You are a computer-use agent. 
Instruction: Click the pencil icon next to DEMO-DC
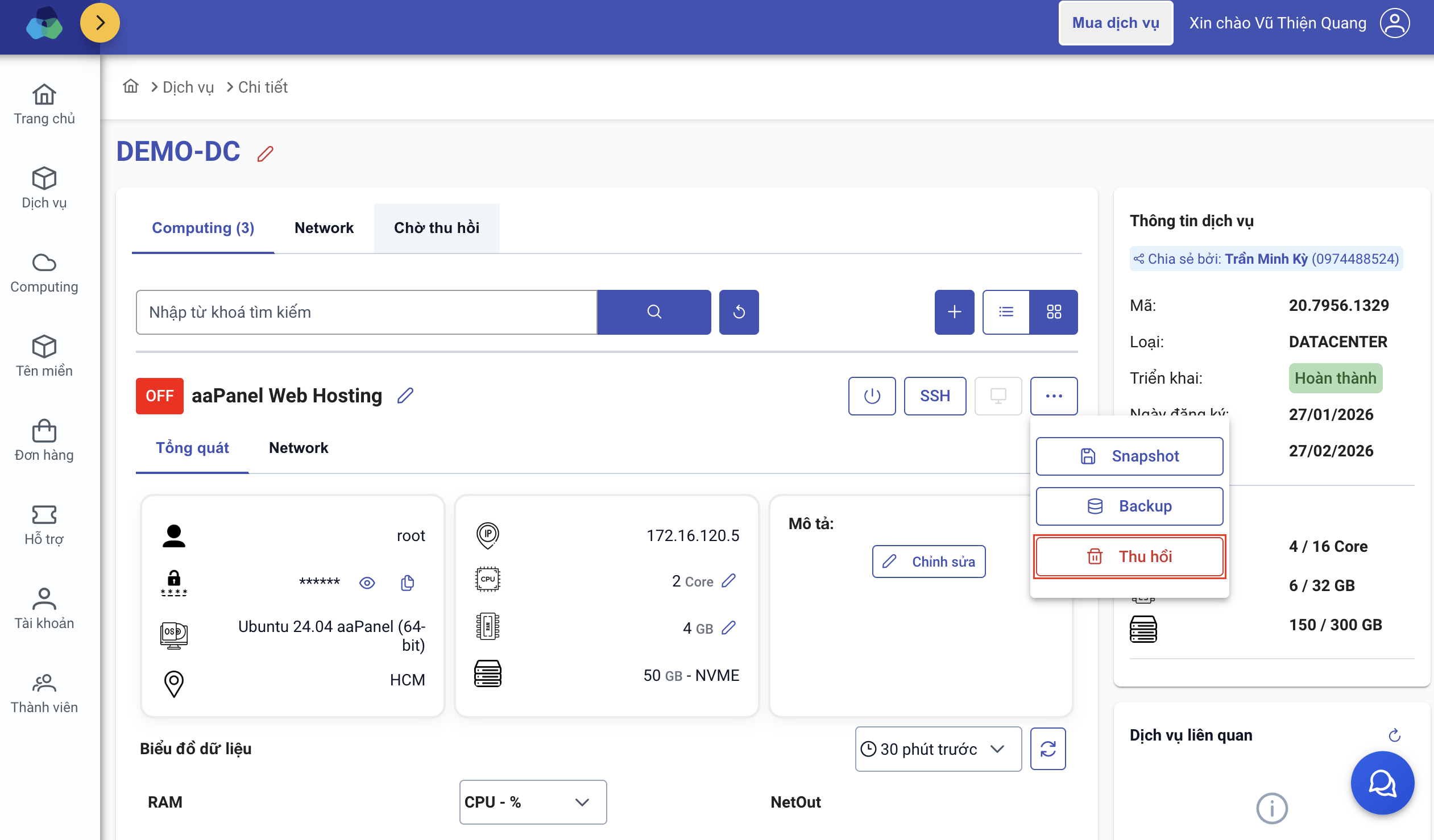coord(265,153)
